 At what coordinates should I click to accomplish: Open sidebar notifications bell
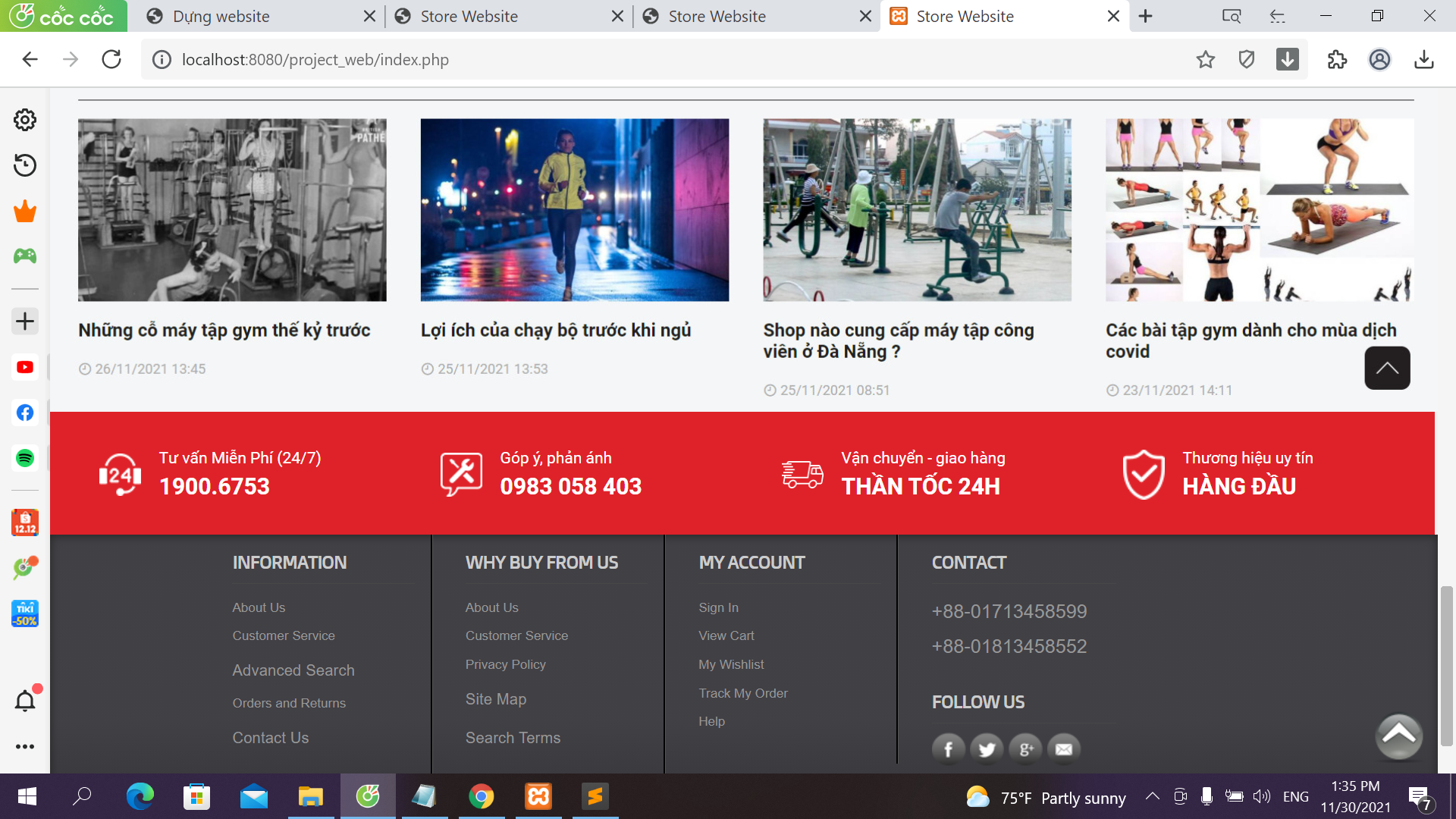tap(25, 701)
